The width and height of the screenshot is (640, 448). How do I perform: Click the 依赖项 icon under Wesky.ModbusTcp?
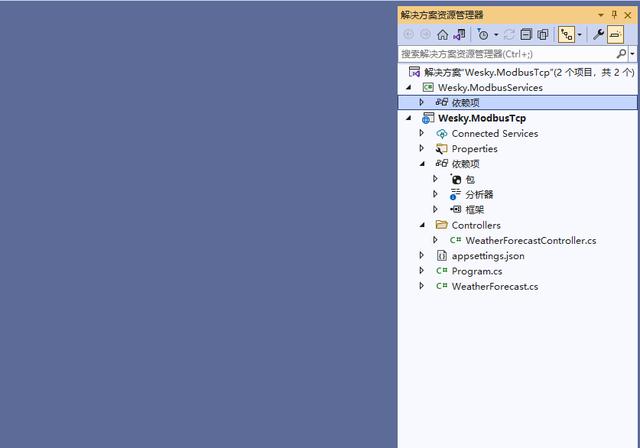point(442,164)
